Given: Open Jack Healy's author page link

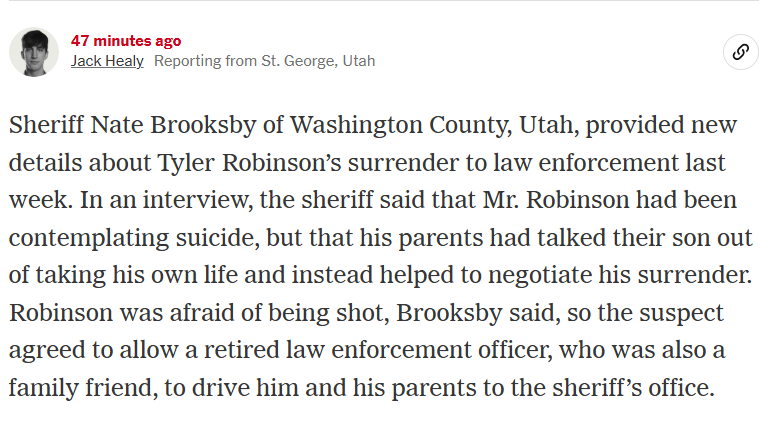Looking at the screenshot, I should (107, 61).
